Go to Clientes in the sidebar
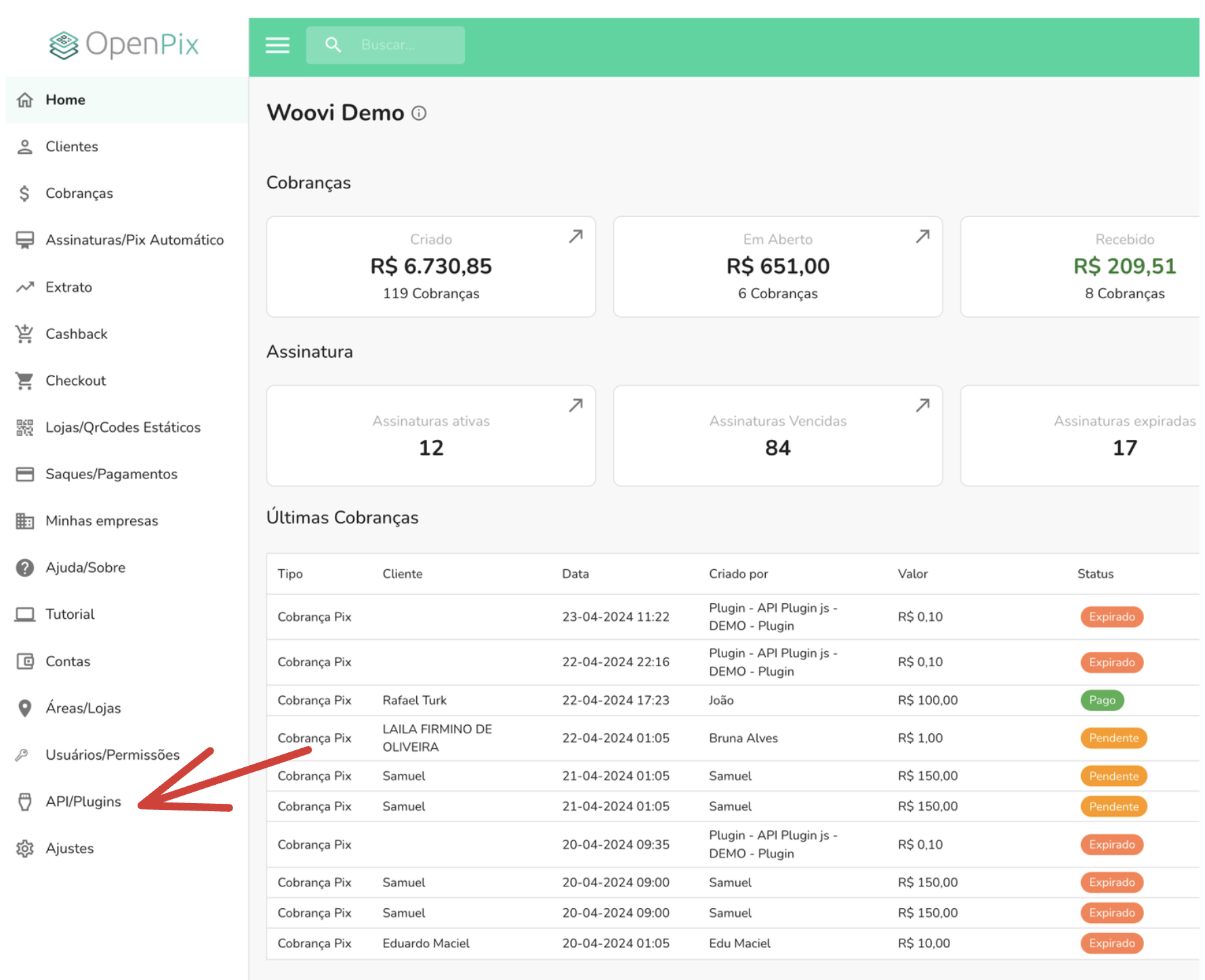This screenshot has width=1205, height=980. pyautogui.click(x=71, y=146)
